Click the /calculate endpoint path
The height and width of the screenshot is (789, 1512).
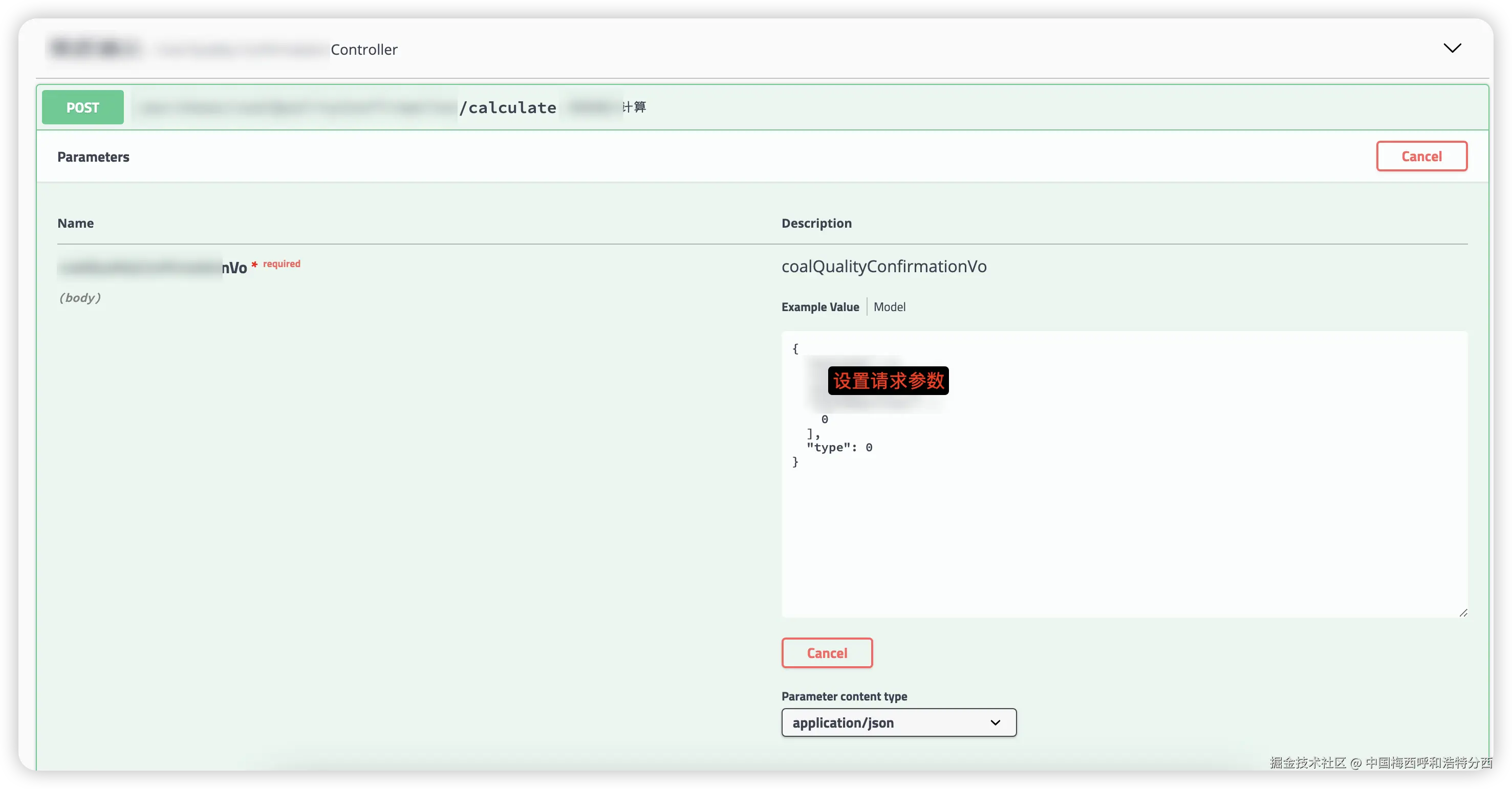(x=508, y=108)
